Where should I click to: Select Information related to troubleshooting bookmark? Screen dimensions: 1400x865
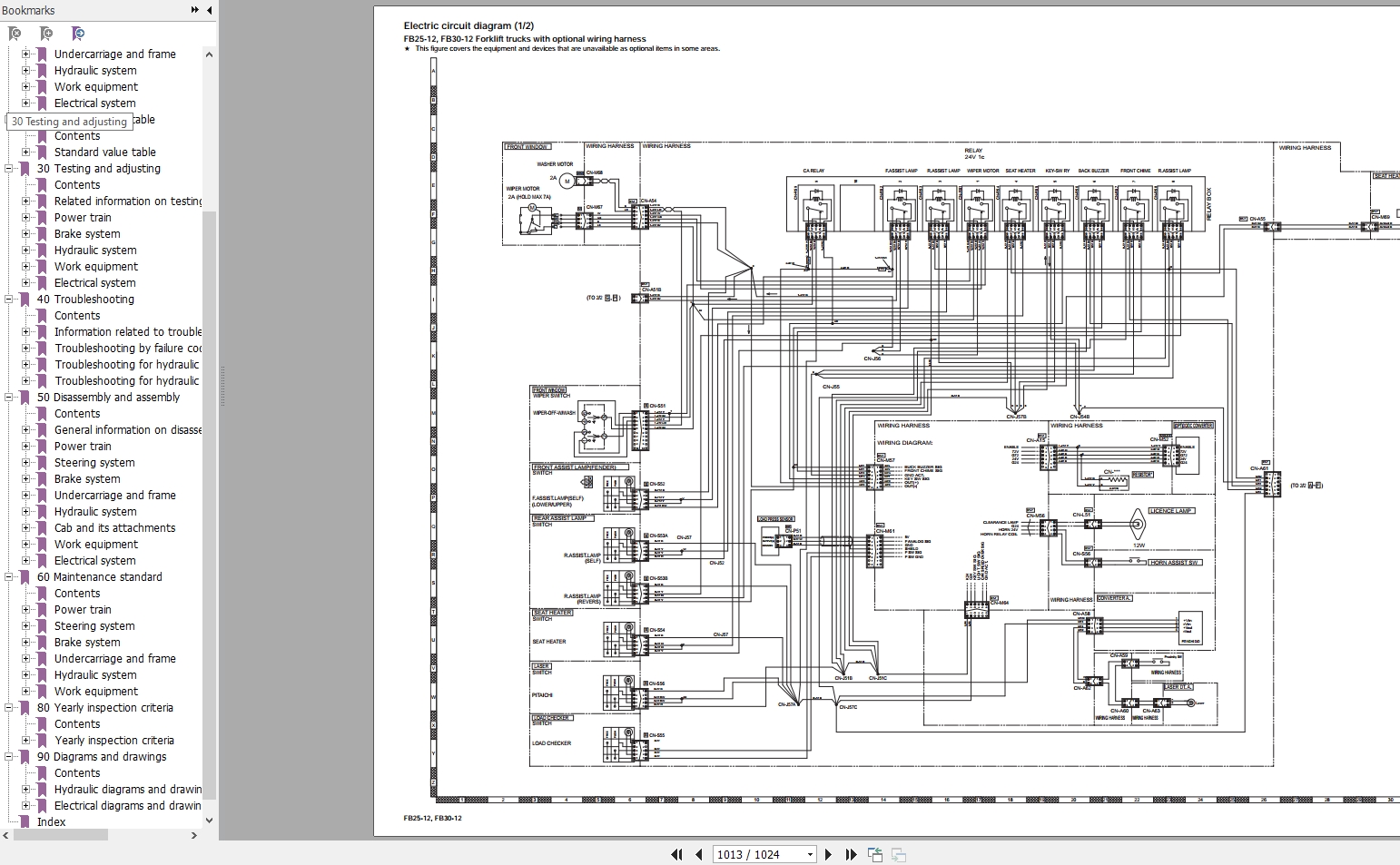(x=127, y=332)
